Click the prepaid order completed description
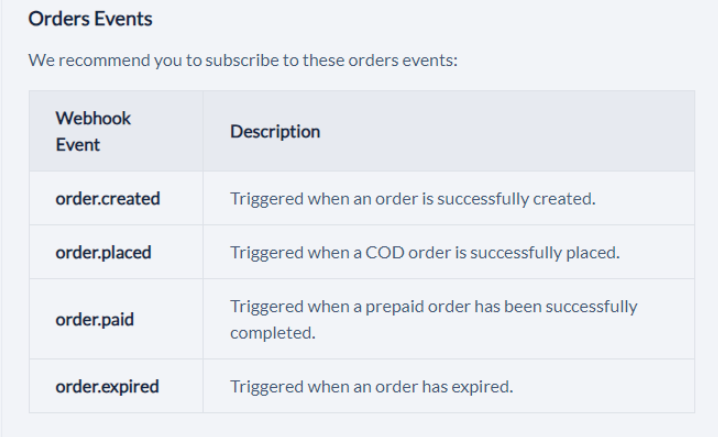The height and width of the screenshot is (437, 718). pos(434,319)
